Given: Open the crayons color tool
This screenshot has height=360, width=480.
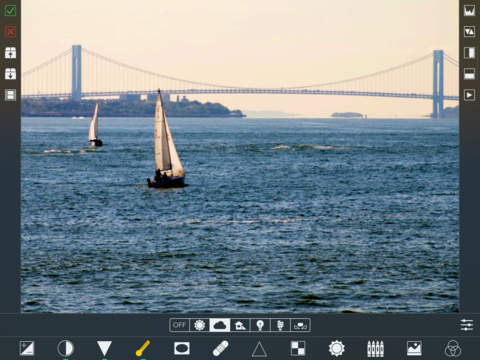Looking at the screenshot, I should [x=375, y=349].
